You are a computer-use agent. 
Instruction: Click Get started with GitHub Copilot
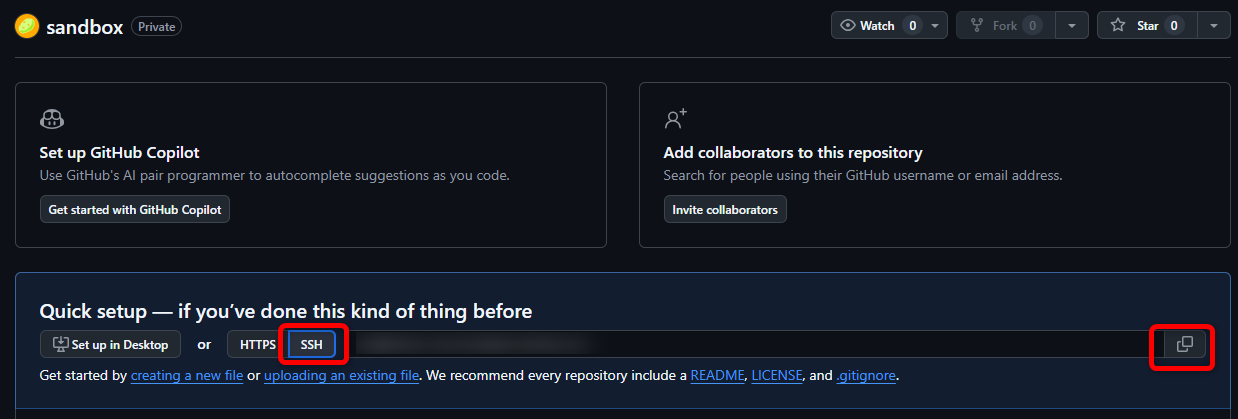click(135, 210)
